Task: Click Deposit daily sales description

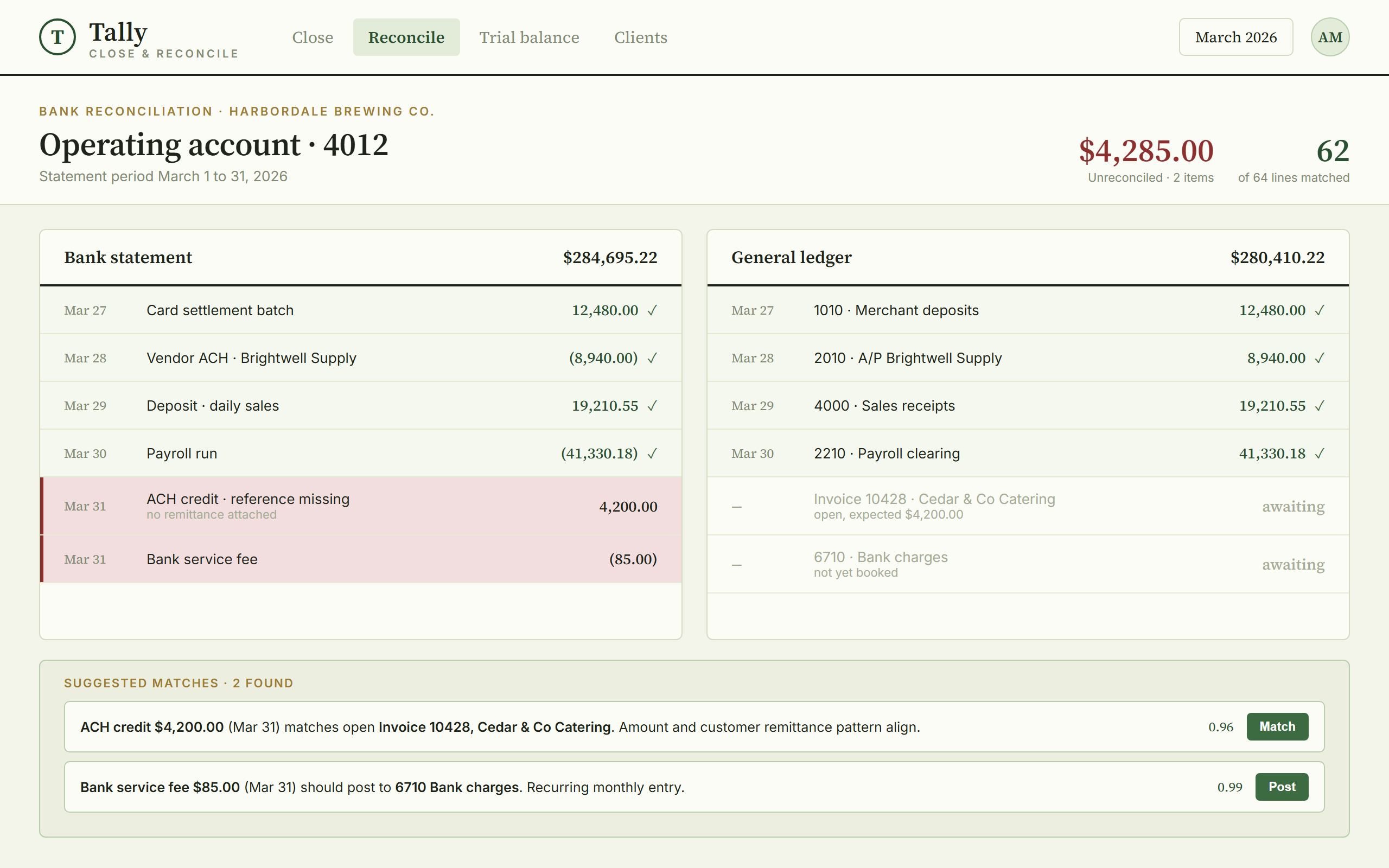Action: (212, 406)
